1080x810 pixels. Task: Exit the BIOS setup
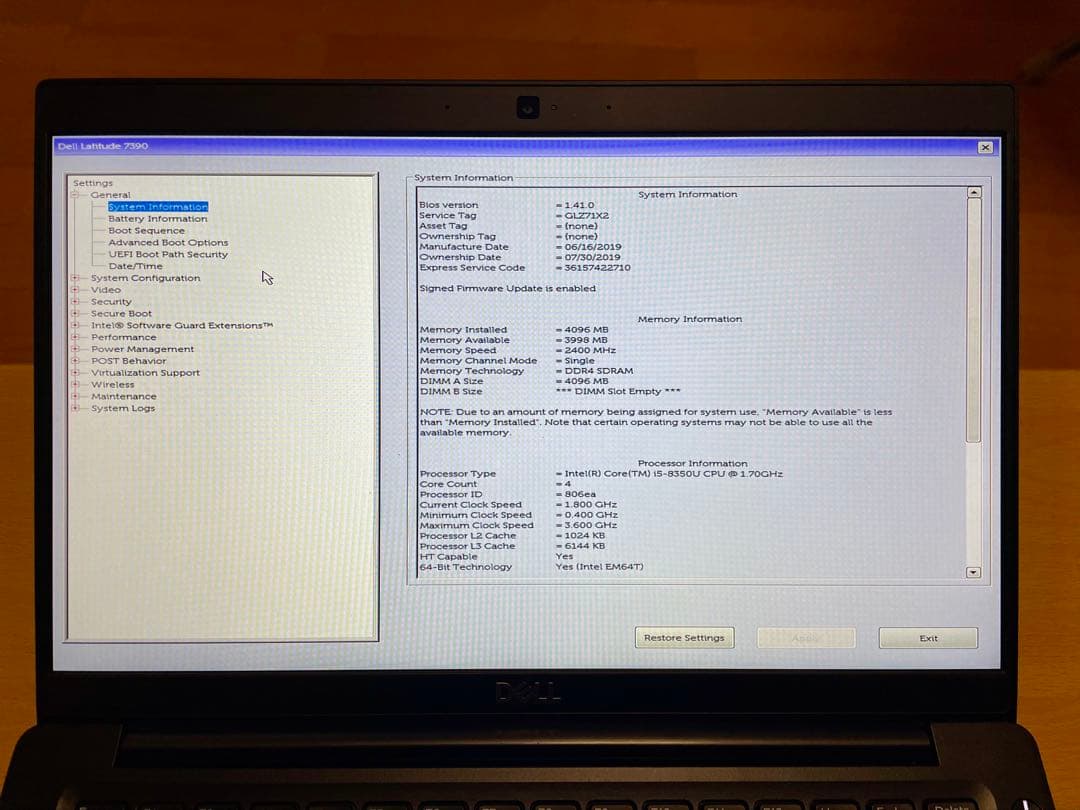(x=927, y=638)
